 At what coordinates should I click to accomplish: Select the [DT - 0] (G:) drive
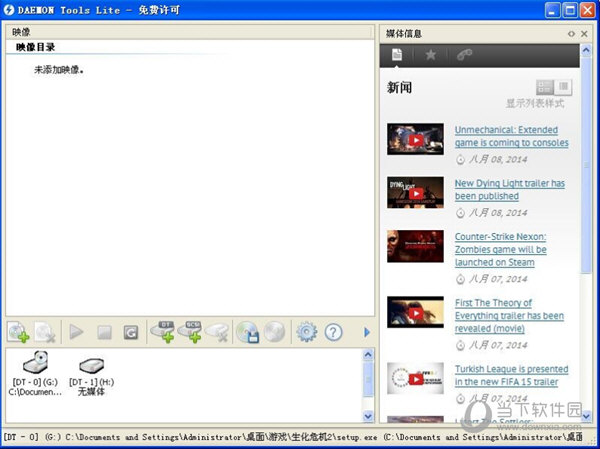35,373
